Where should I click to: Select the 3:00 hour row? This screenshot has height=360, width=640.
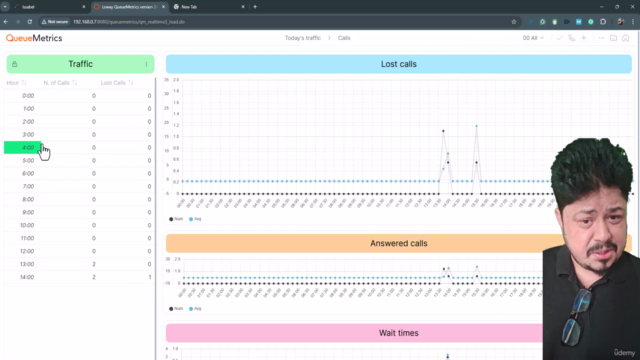point(78,134)
